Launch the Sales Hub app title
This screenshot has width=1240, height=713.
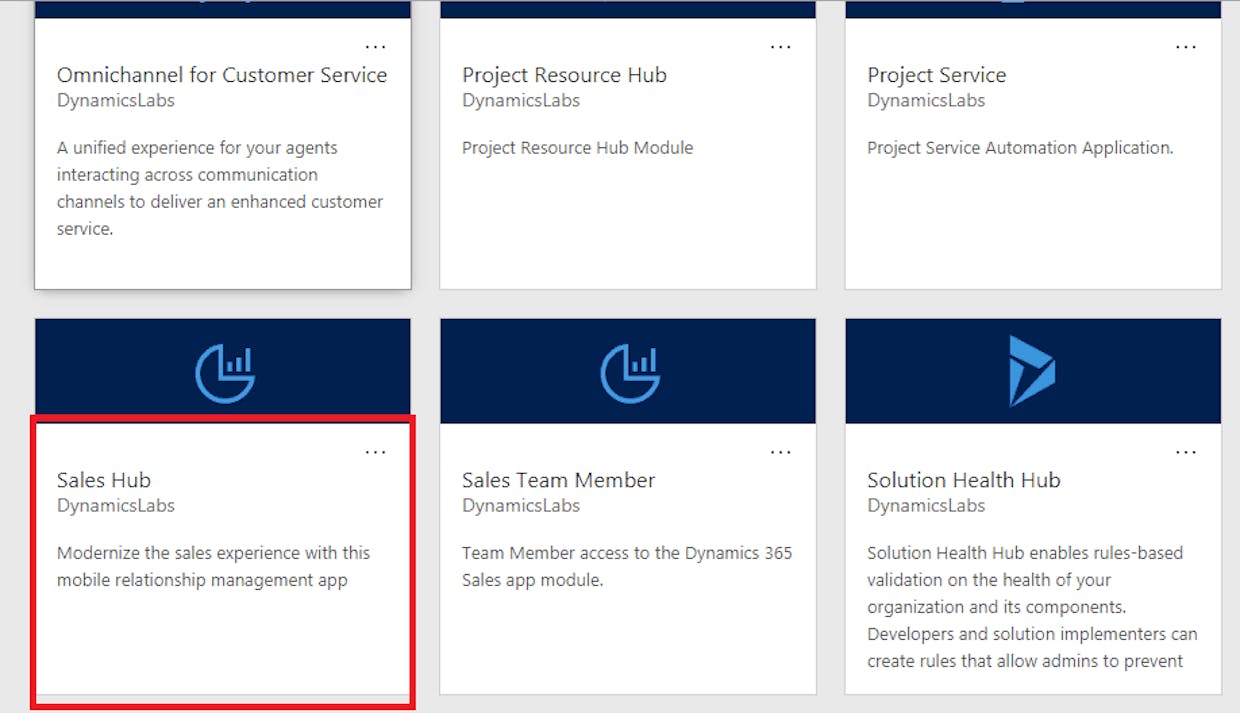click(104, 480)
